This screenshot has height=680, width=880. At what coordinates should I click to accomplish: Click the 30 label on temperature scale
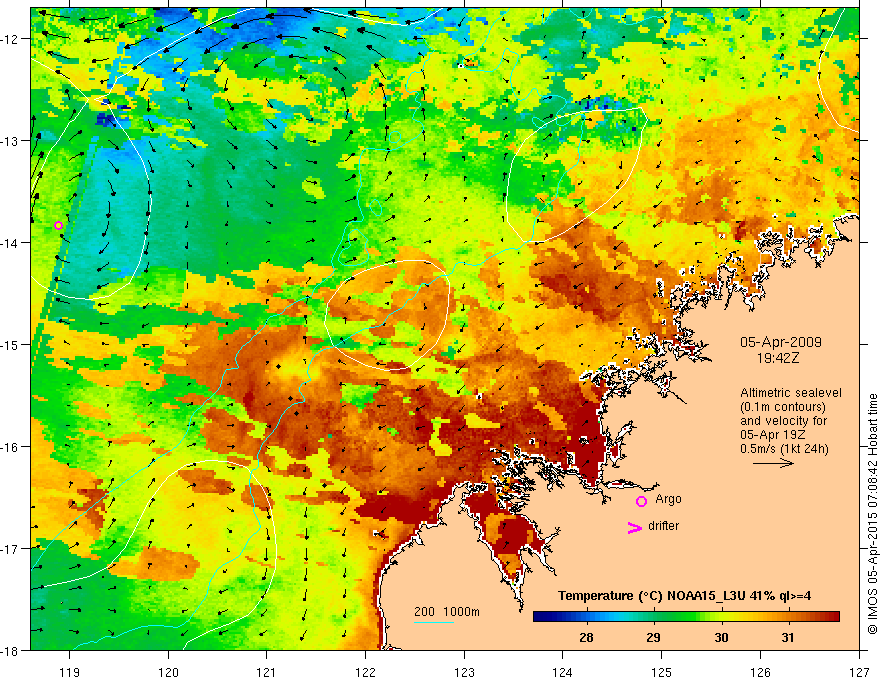click(721, 637)
